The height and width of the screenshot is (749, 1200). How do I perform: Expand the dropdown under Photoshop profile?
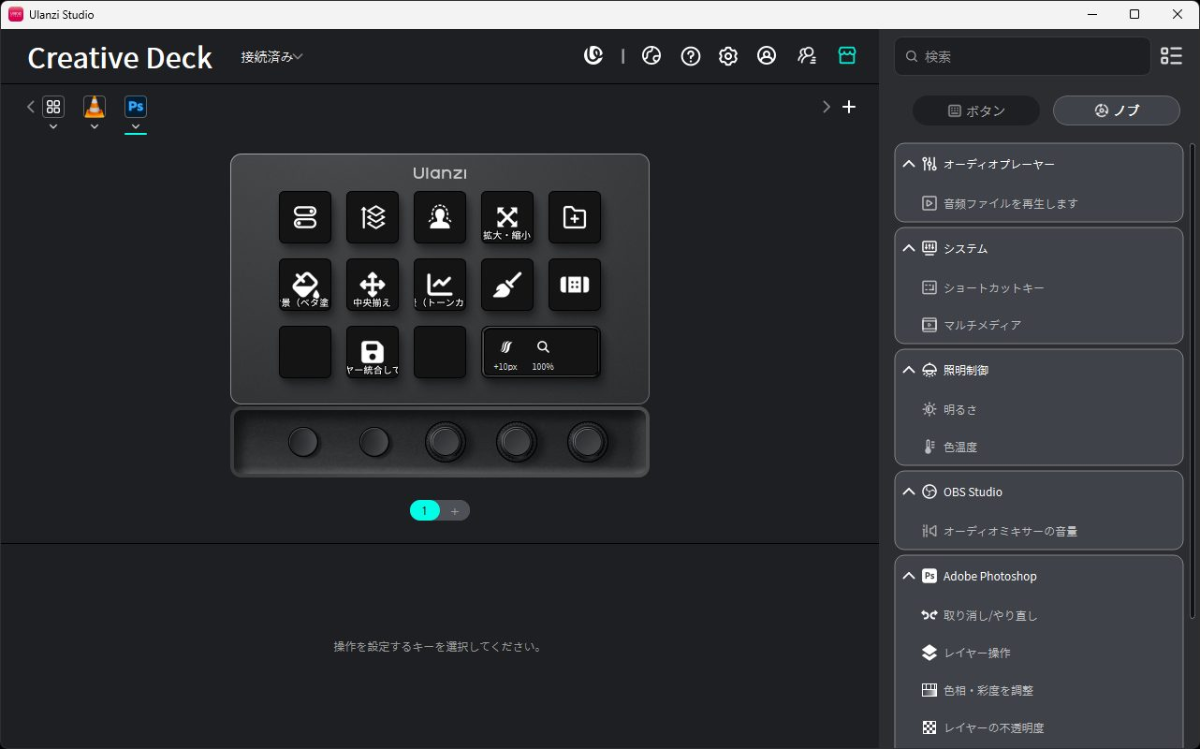(x=135, y=127)
